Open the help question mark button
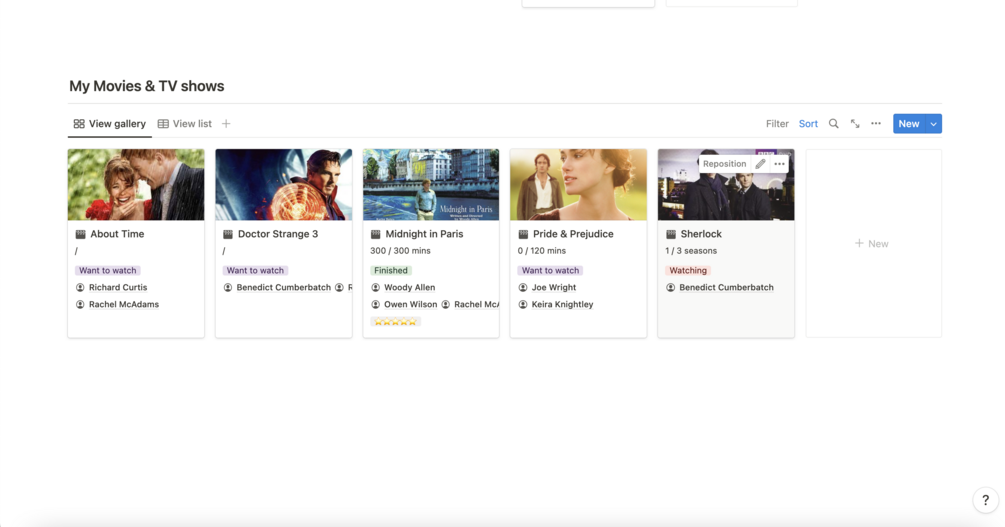This screenshot has width=1005, height=527. tap(985, 500)
